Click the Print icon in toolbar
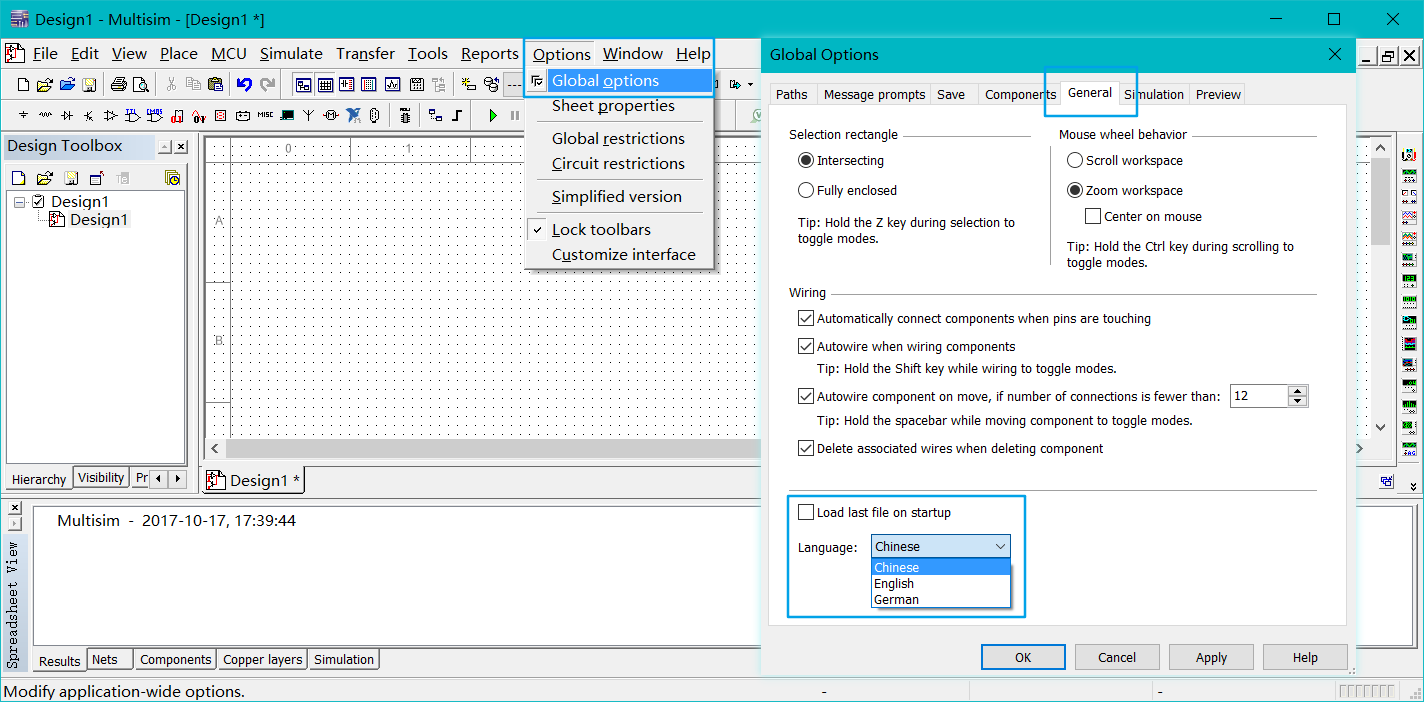Screen dimensions: 1424x702 tap(119, 84)
